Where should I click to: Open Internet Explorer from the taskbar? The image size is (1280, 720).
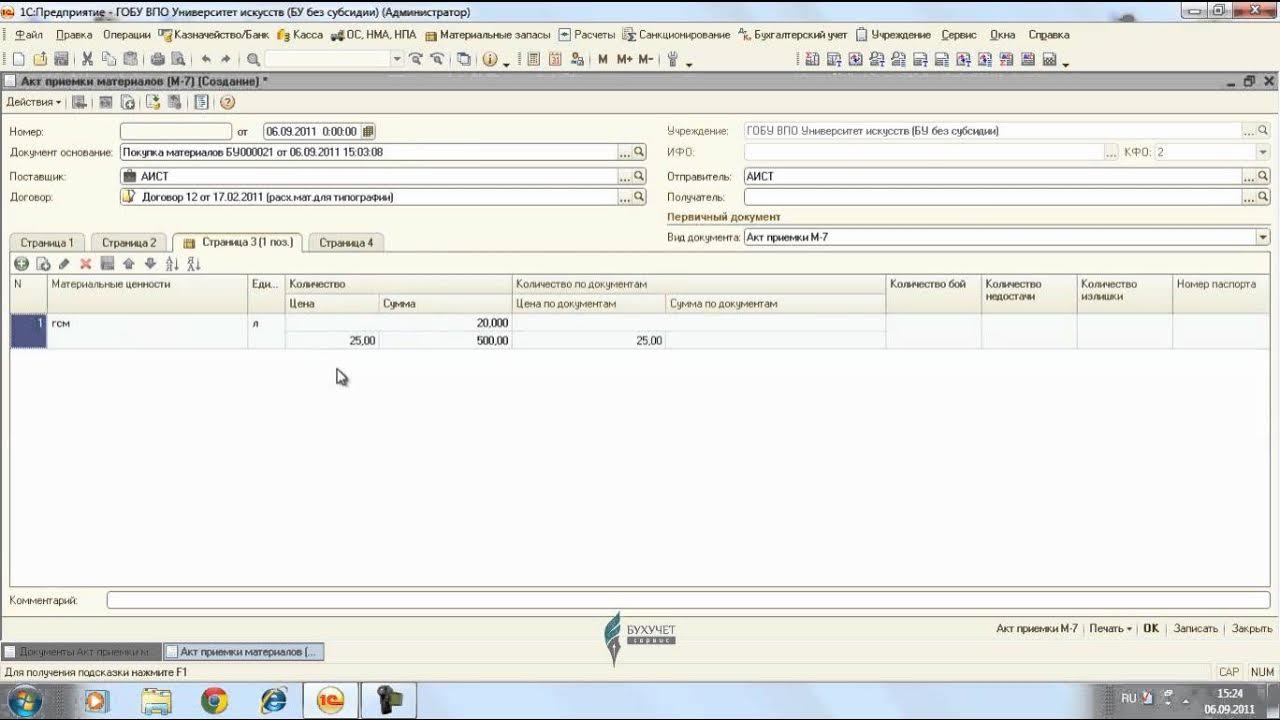pos(272,701)
